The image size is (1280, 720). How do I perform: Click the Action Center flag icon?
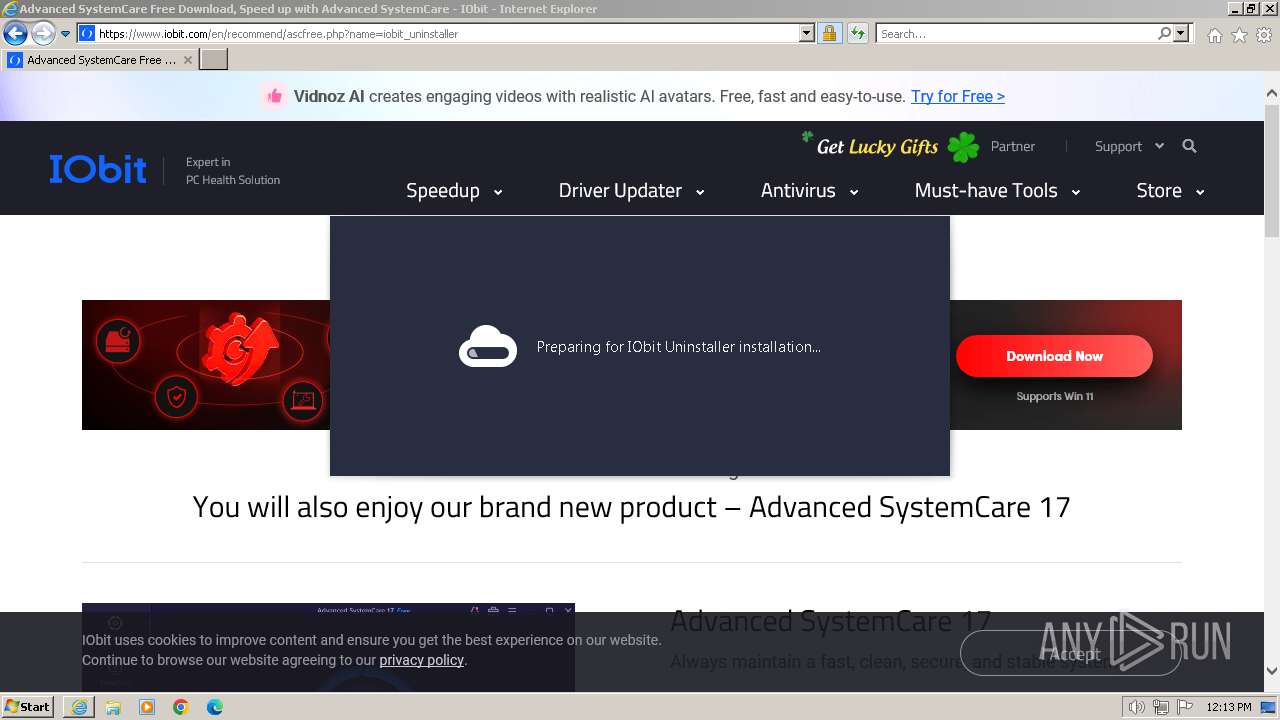(x=1184, y=707)
